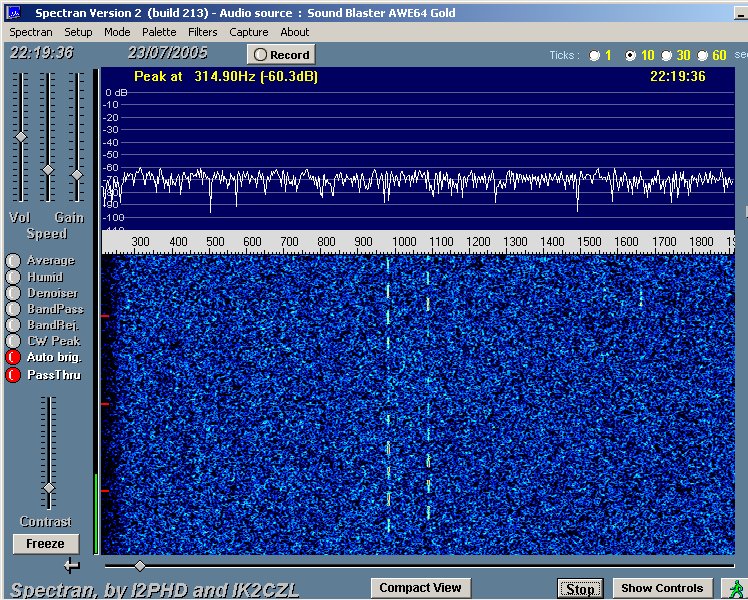Image resolution: width=748 pixels, height=600 pixels.
Task: Choose the 60 second ticks option
Action: point(703,55)
